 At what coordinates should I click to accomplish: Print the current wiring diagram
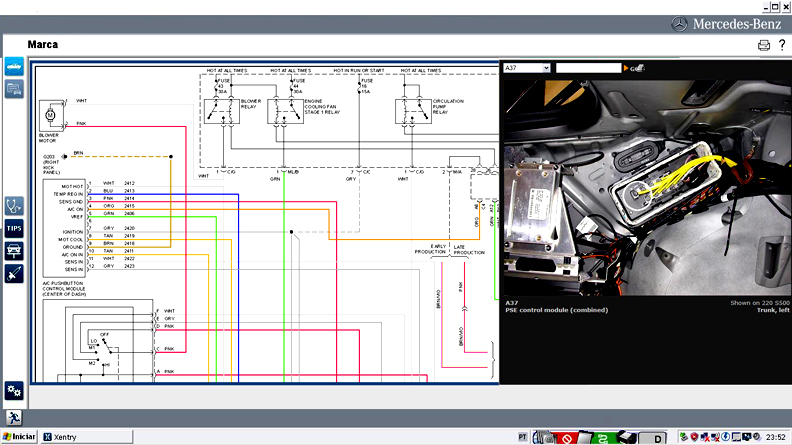tap(764, 45)
